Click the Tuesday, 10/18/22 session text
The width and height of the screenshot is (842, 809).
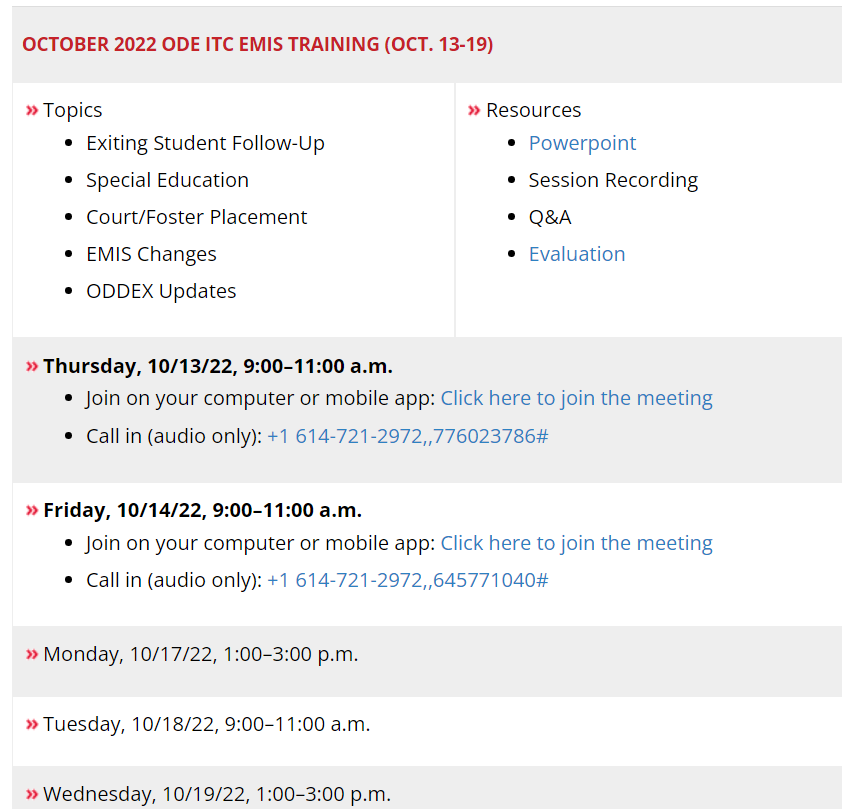coord(206,724)
